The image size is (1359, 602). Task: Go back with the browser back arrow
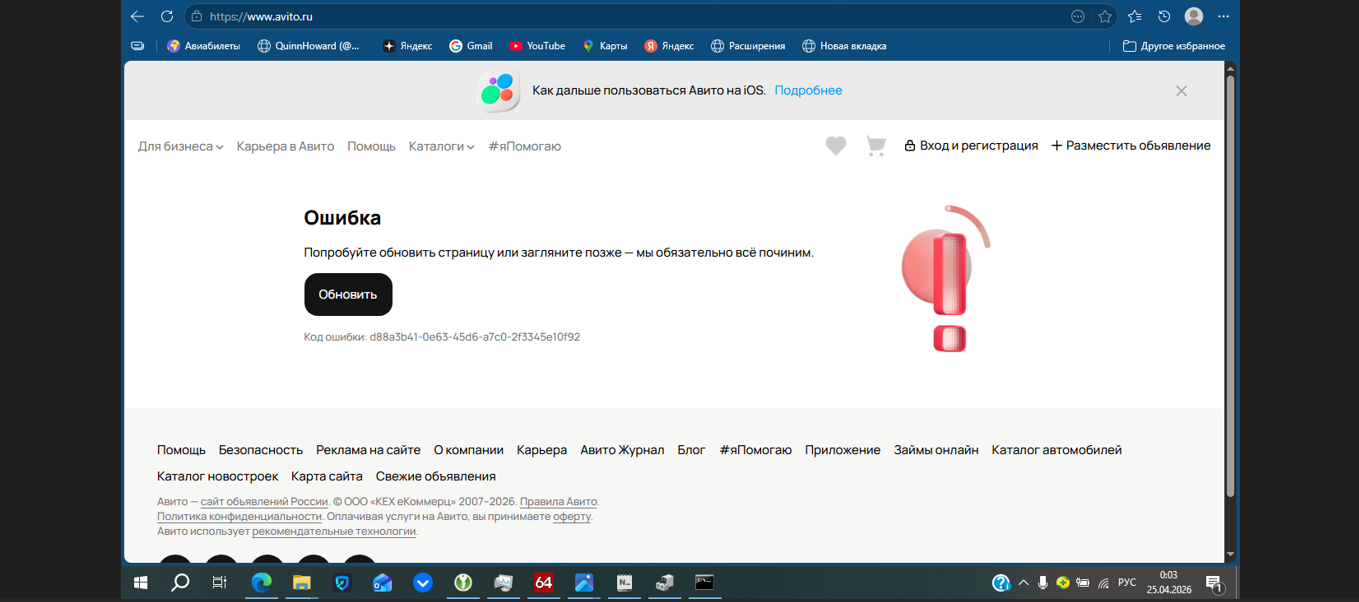tap(137, 16)
